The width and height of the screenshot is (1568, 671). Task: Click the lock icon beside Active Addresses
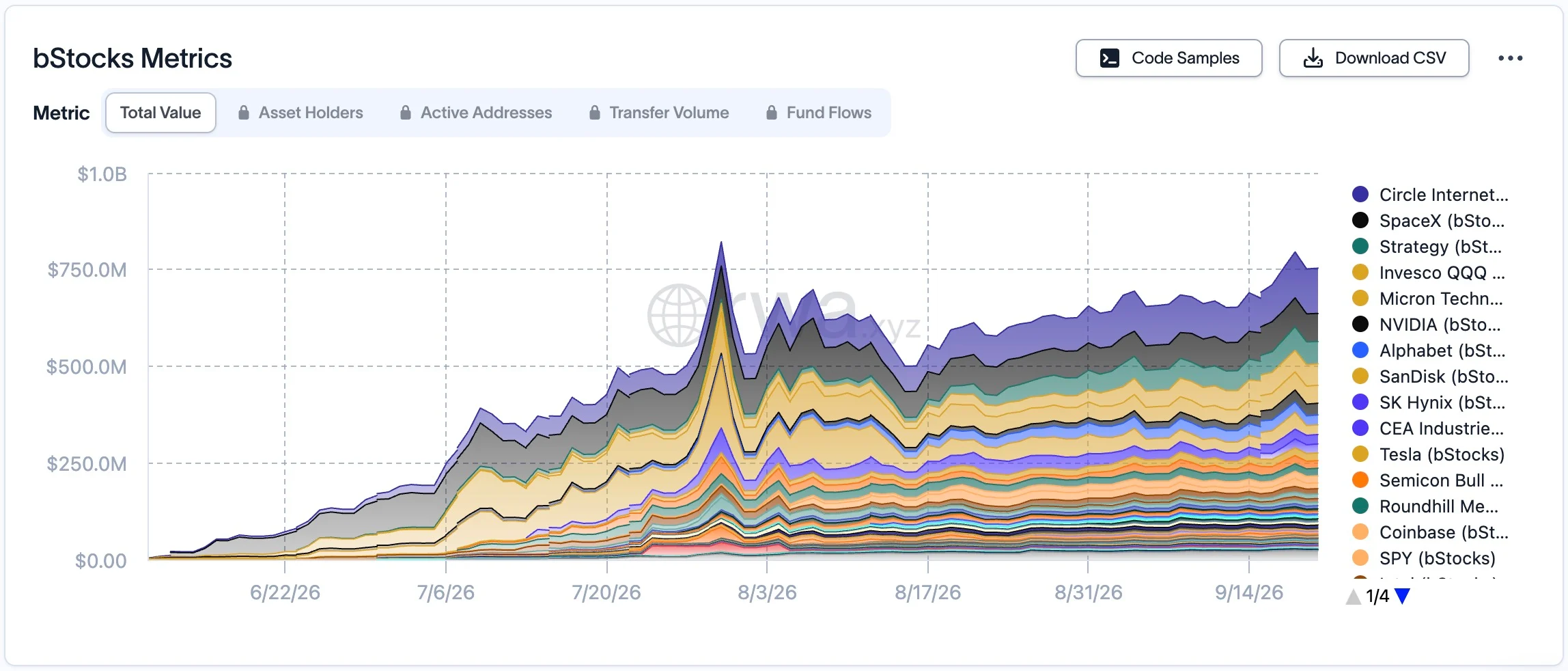(x=406, y=113)
